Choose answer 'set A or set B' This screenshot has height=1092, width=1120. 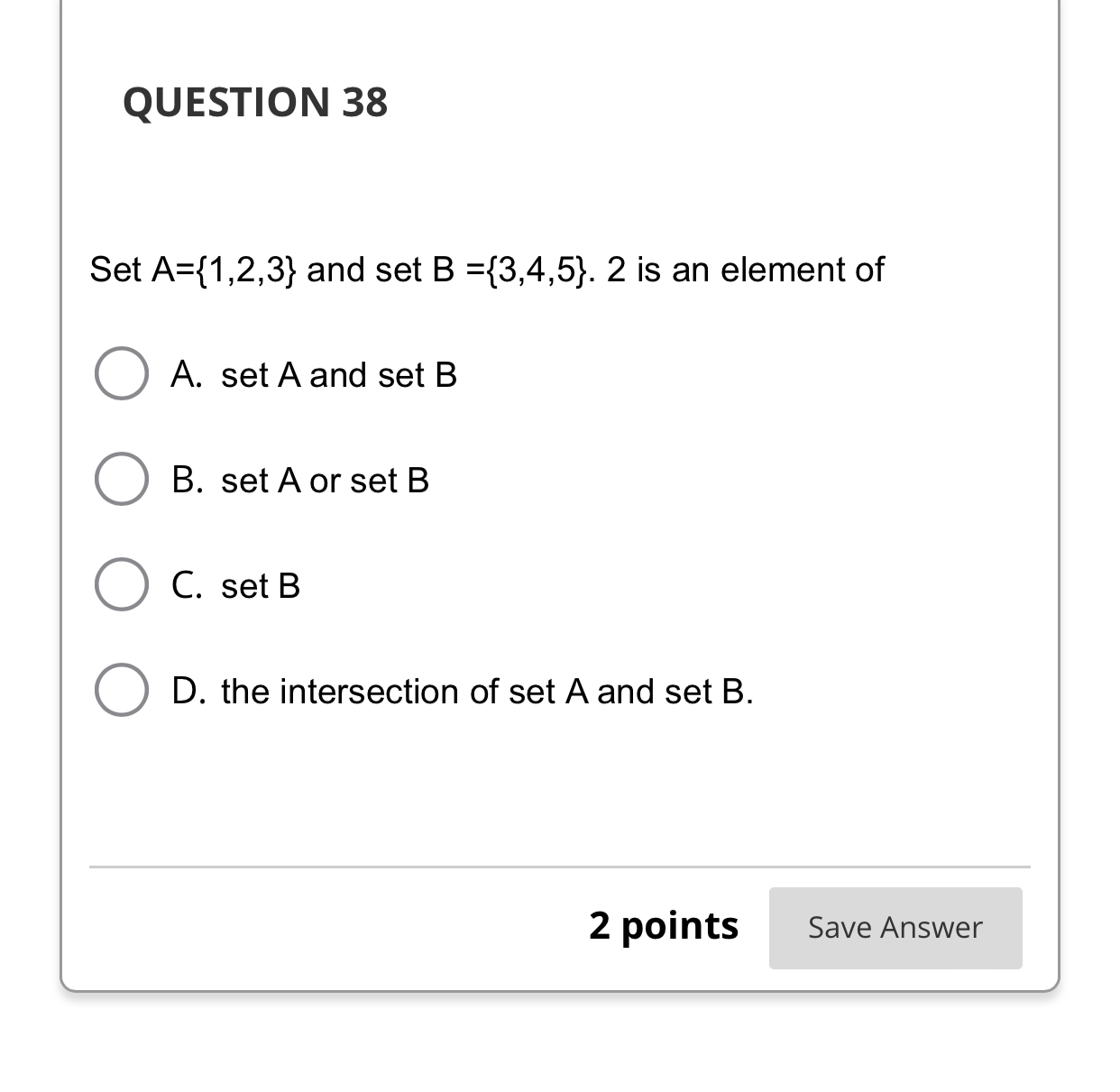(x=325, y=481)
